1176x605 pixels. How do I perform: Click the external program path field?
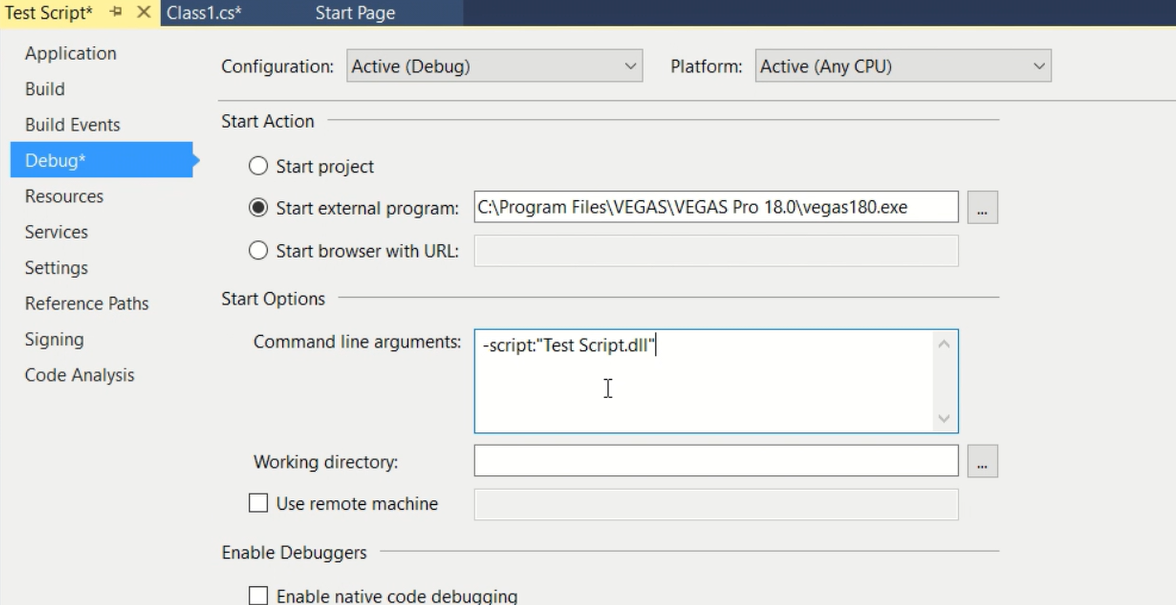pyautogui.click(x=715, y=208)
